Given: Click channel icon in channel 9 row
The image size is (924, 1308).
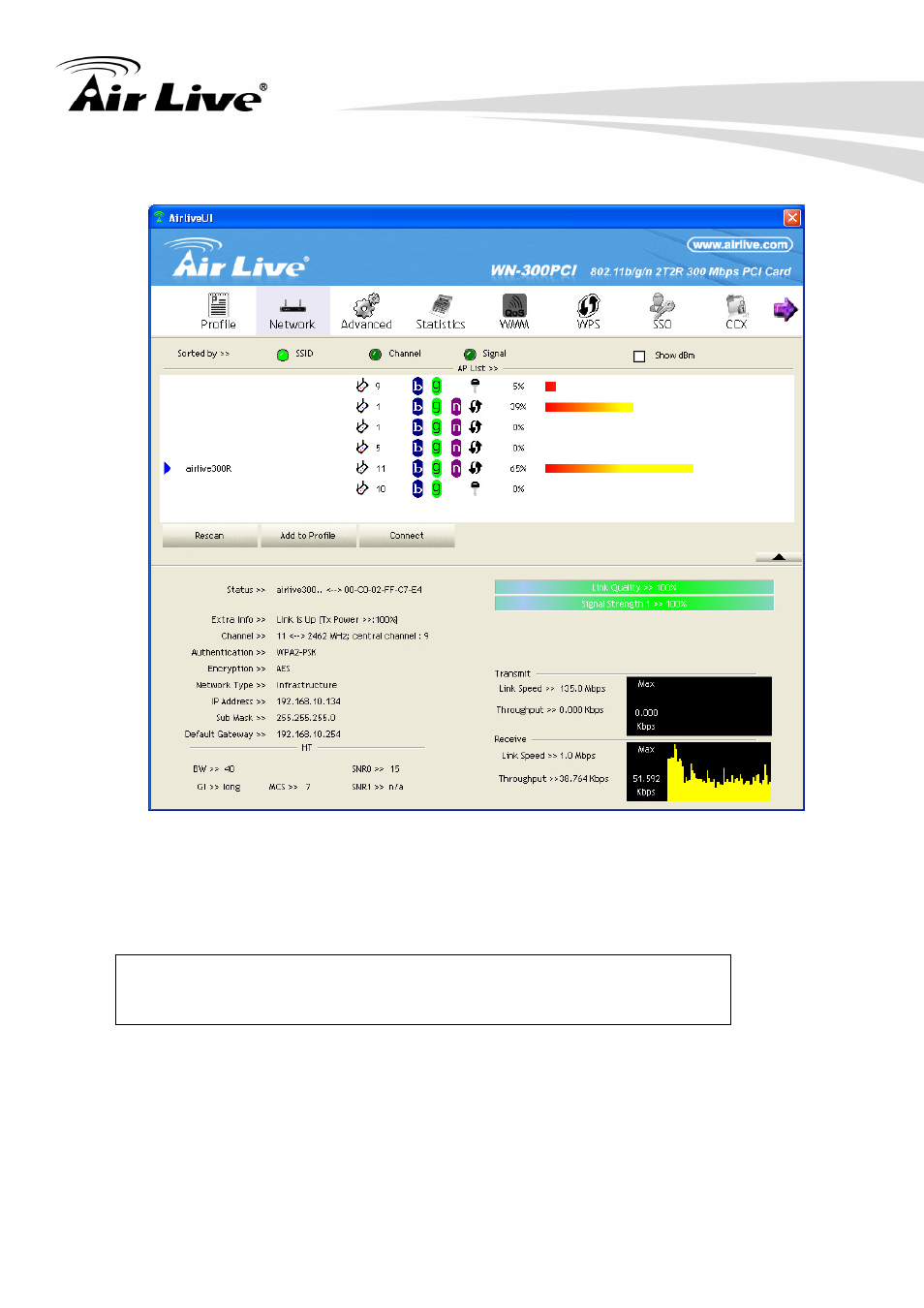Looking at the screenshot, I should tap(361, 386).
